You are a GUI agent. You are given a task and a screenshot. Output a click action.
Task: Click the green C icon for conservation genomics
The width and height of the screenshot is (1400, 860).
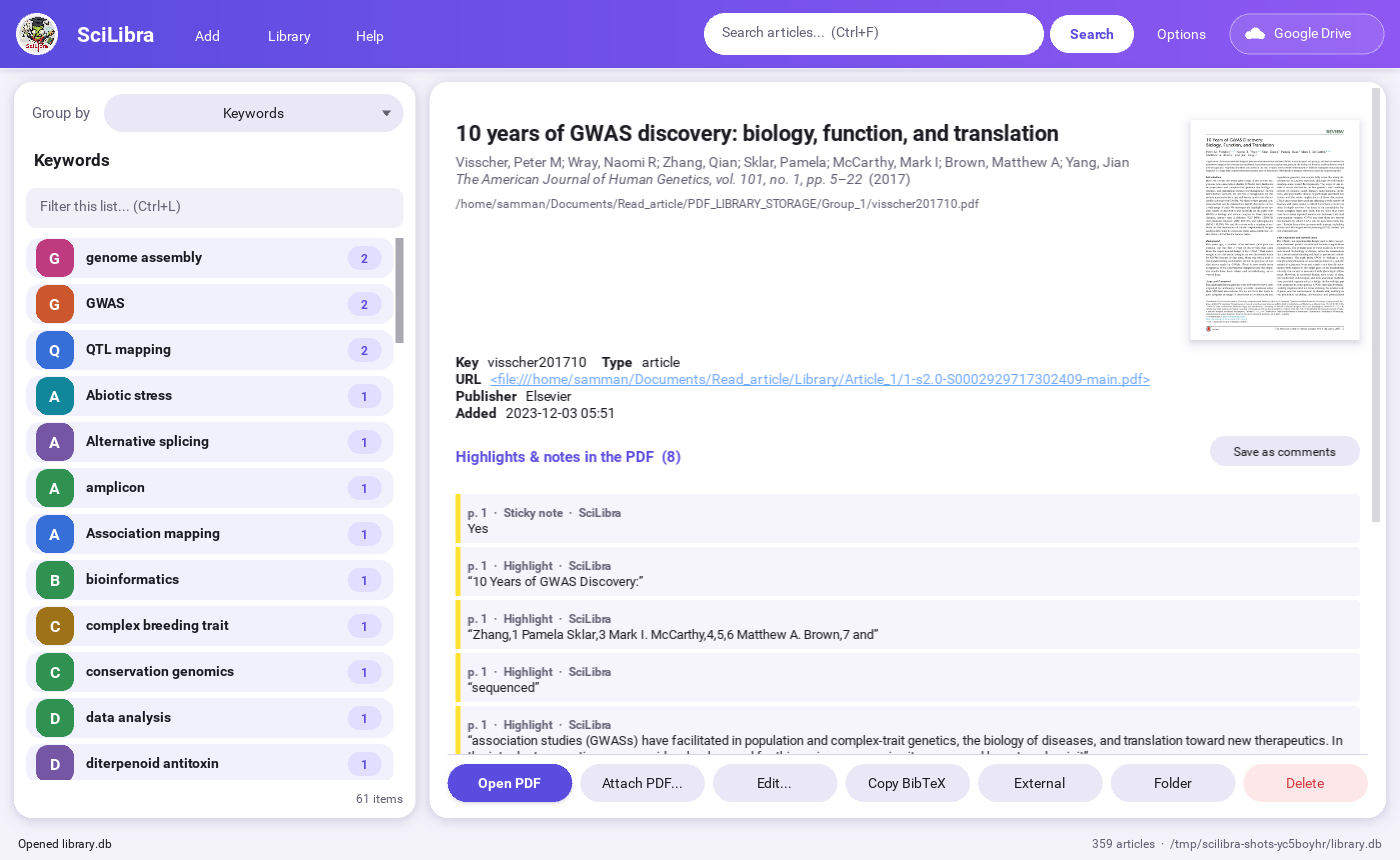pyautogui.click(x=55, y=672)
